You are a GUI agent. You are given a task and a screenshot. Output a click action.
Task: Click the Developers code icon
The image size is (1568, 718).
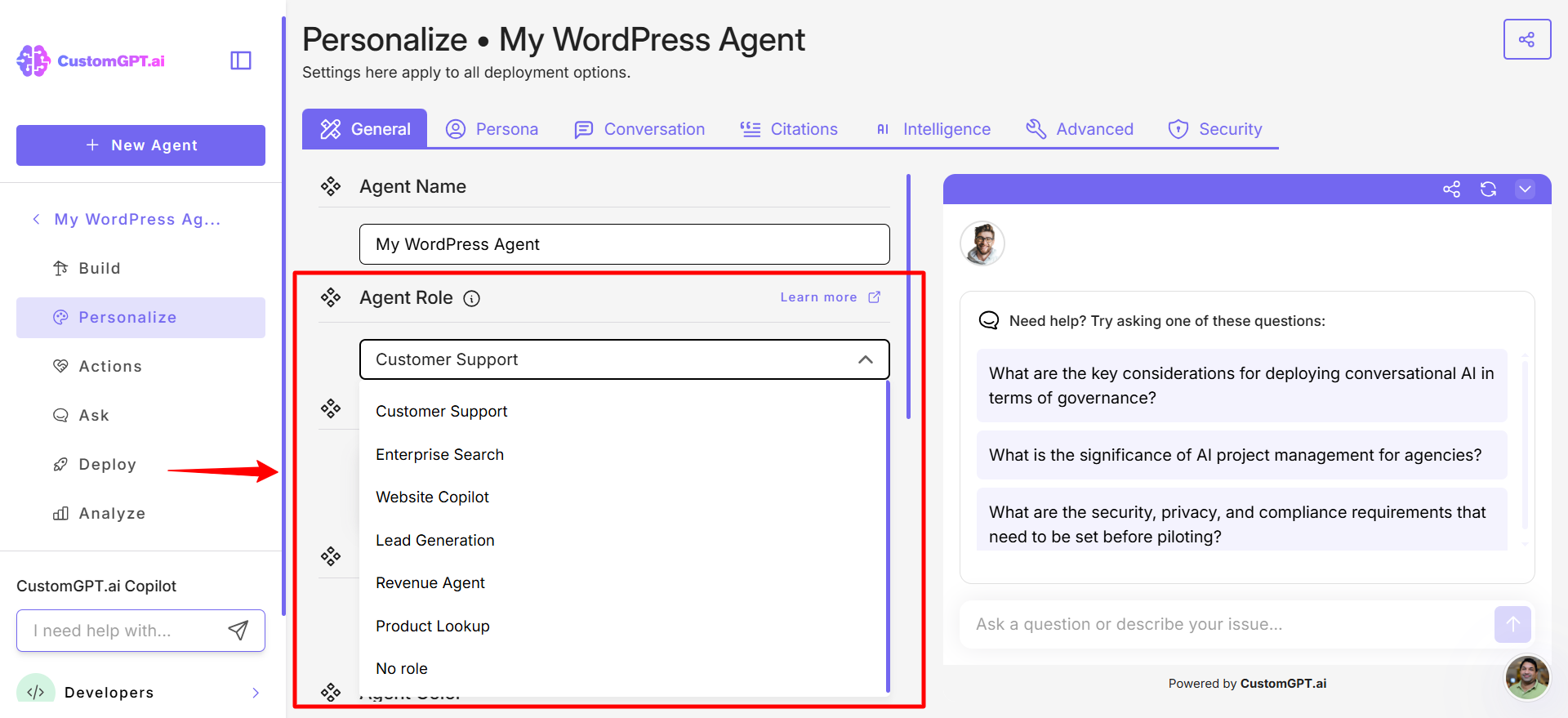tap(36, 691)
